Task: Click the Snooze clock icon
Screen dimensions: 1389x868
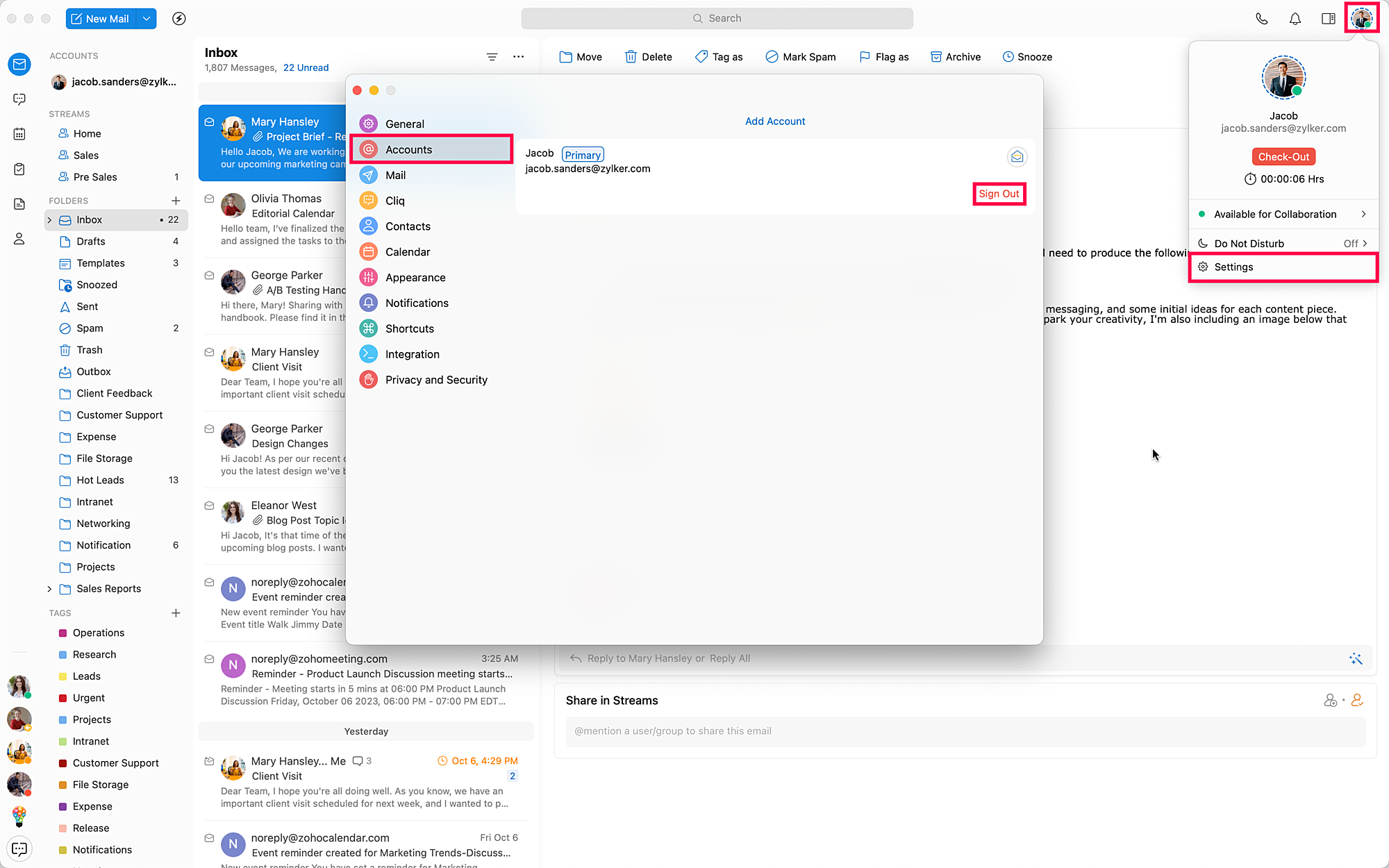Action: [x=1008, y=57]
